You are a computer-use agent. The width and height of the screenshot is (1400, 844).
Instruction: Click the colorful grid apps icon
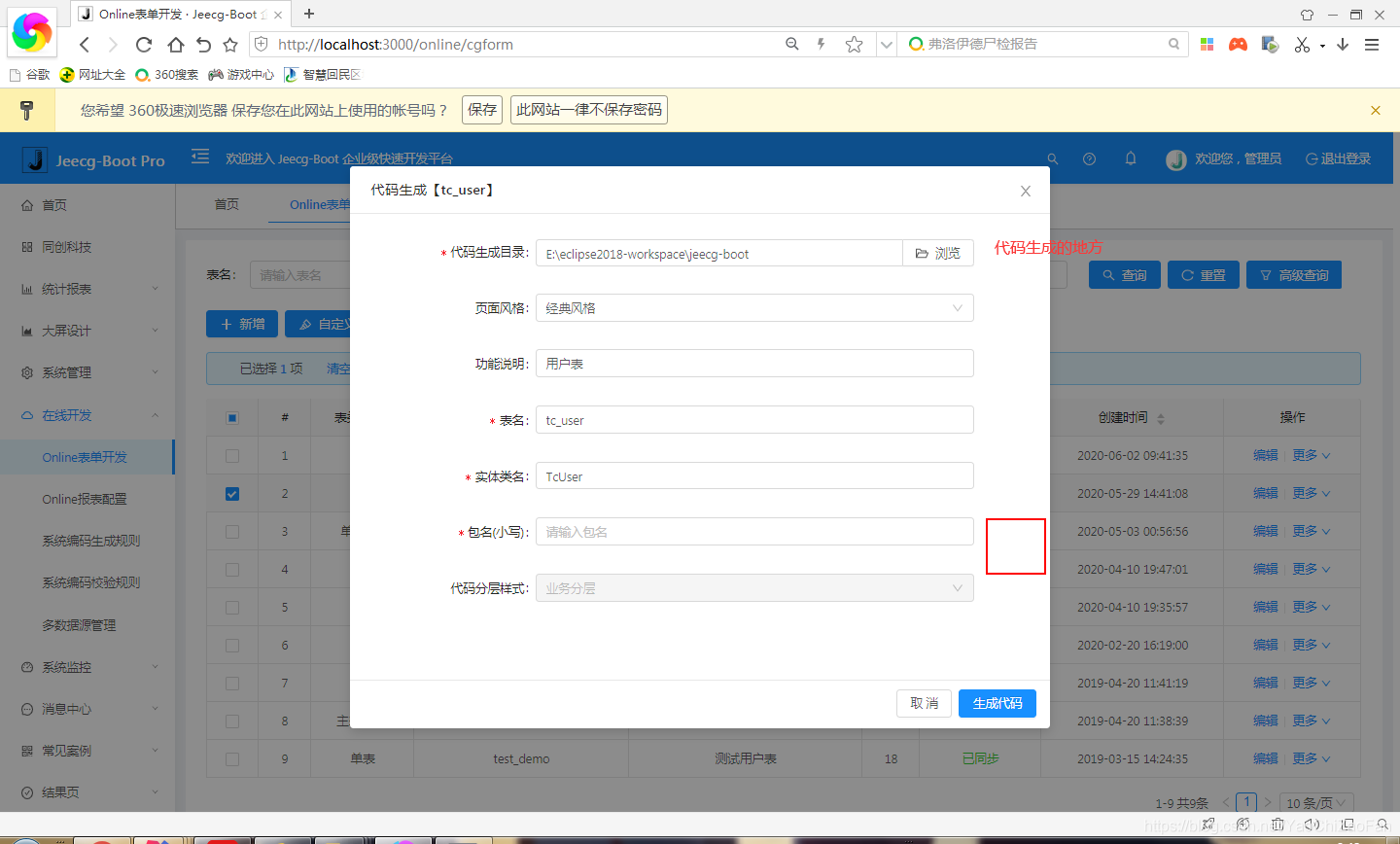coord(1207,44)
